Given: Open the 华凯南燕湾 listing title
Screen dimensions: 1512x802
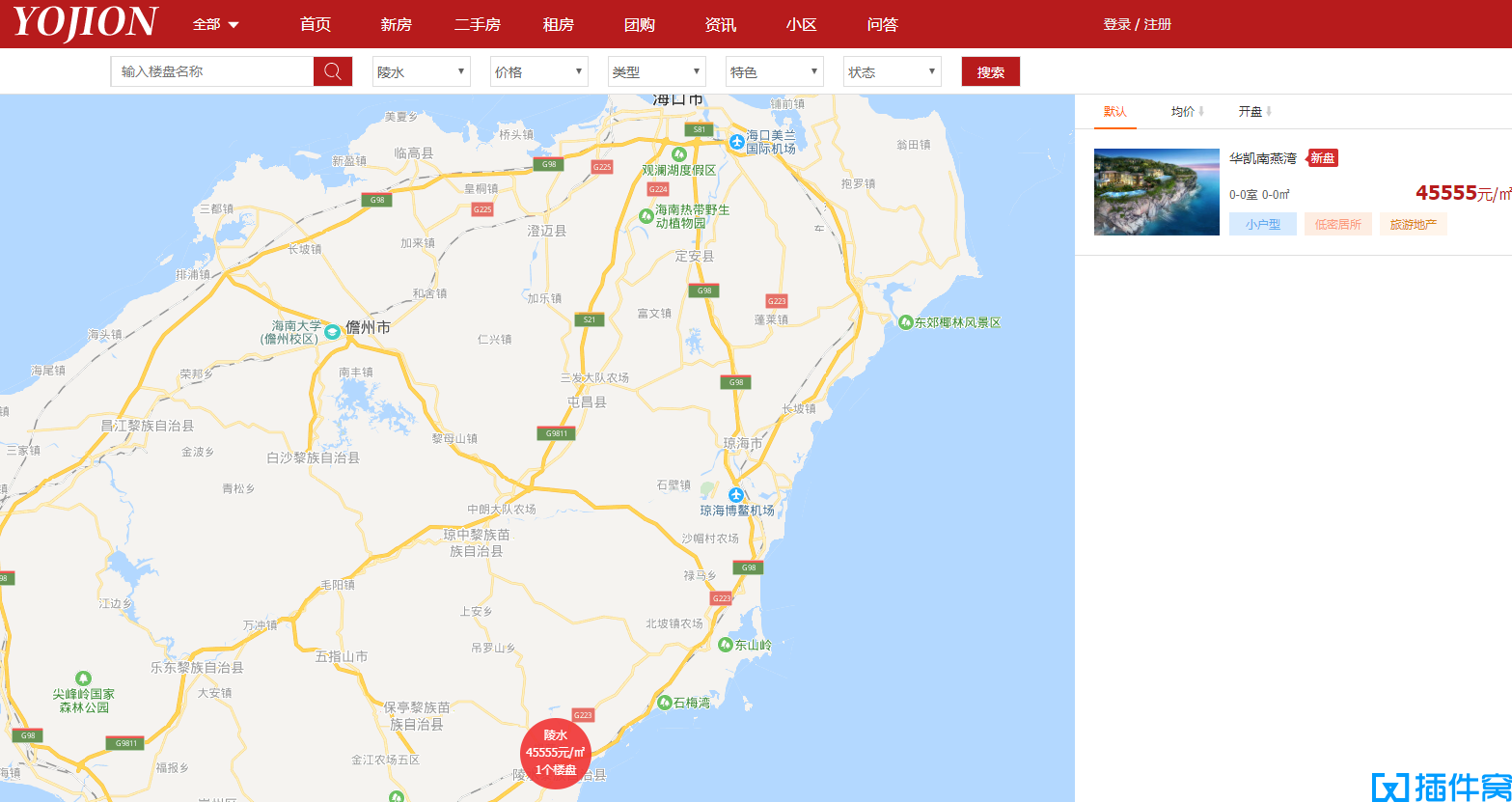Looking at the screenshot, I should tap(1263, 158).
